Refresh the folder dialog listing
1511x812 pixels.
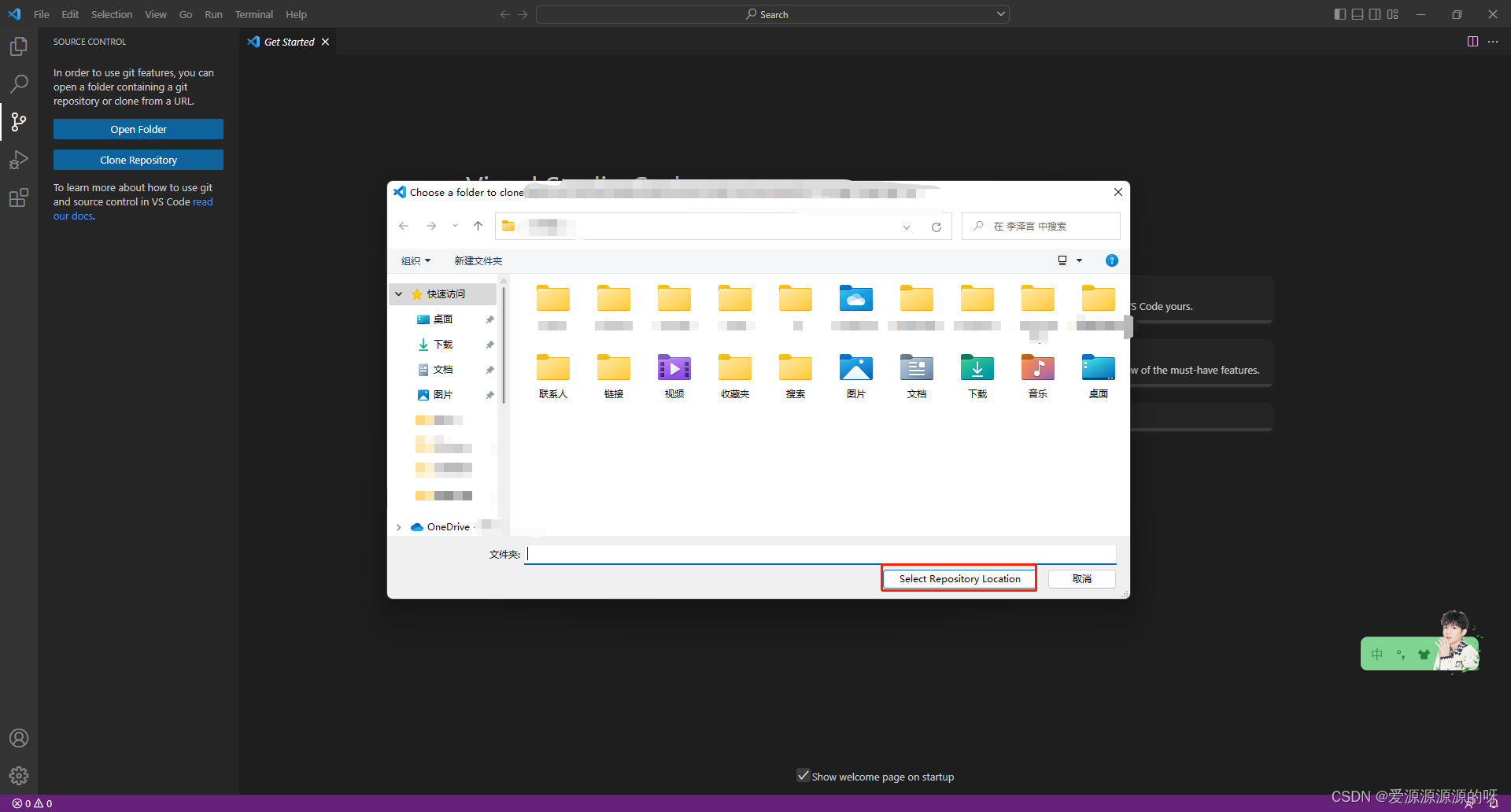click(937, 227)
